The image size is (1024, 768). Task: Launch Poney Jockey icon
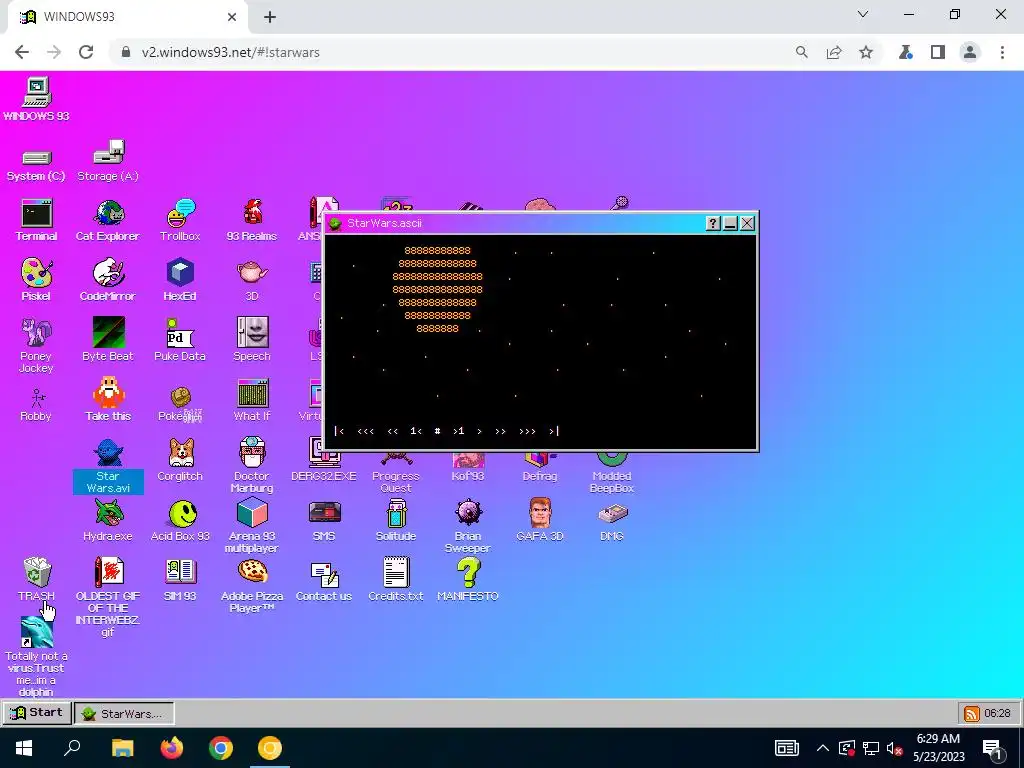pos(37,333)
